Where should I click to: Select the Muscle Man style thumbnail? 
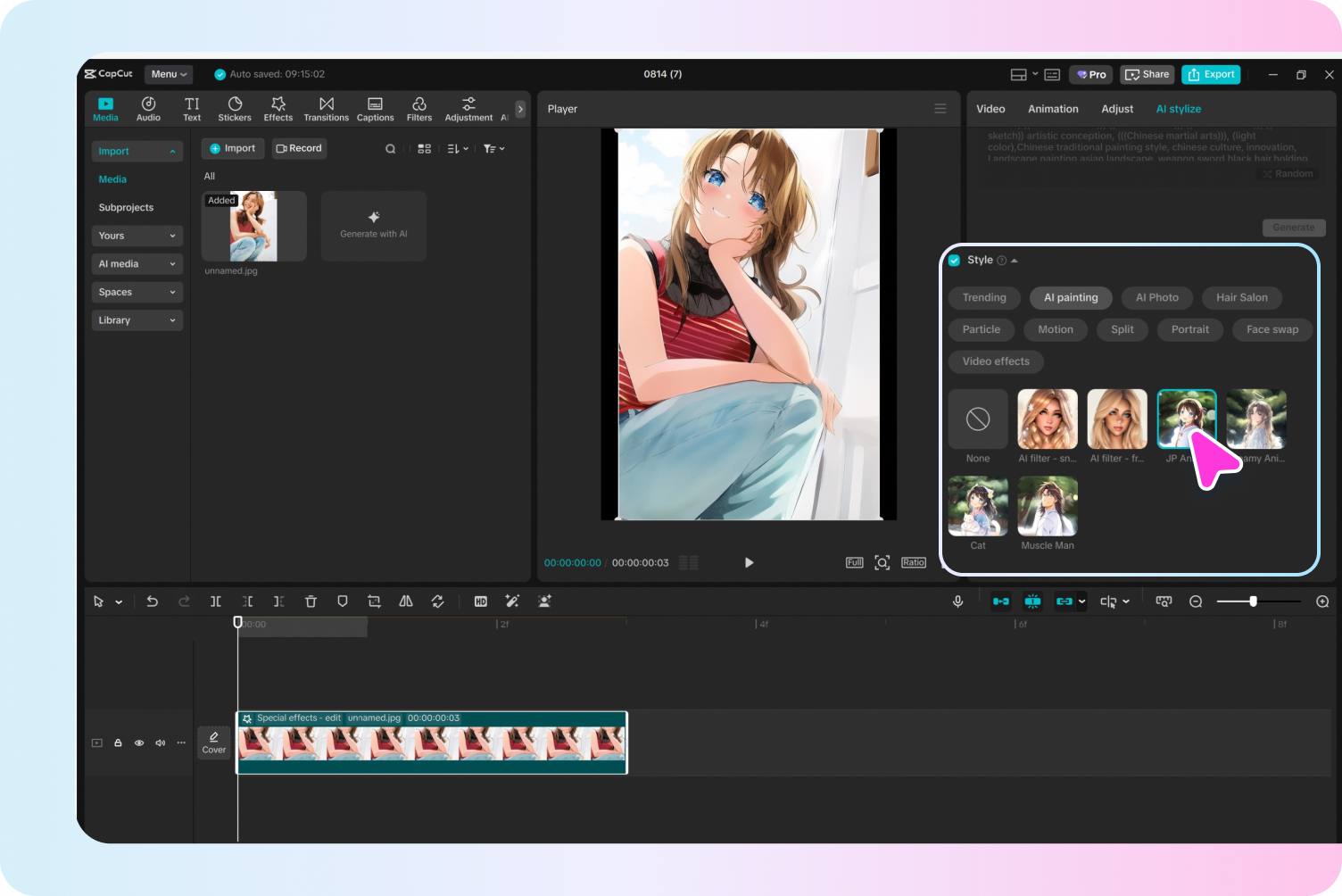tap(1048, 507)
